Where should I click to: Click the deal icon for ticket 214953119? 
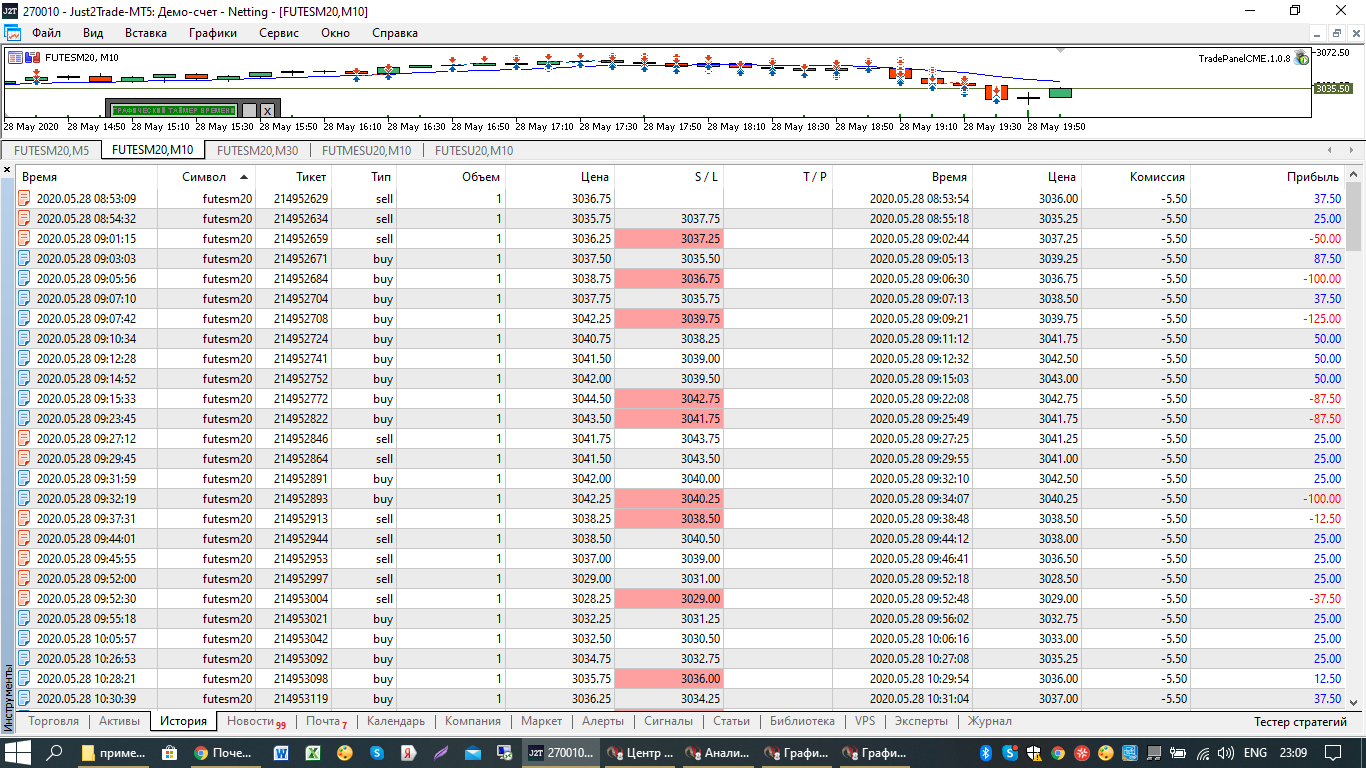(x=24, y=699)
